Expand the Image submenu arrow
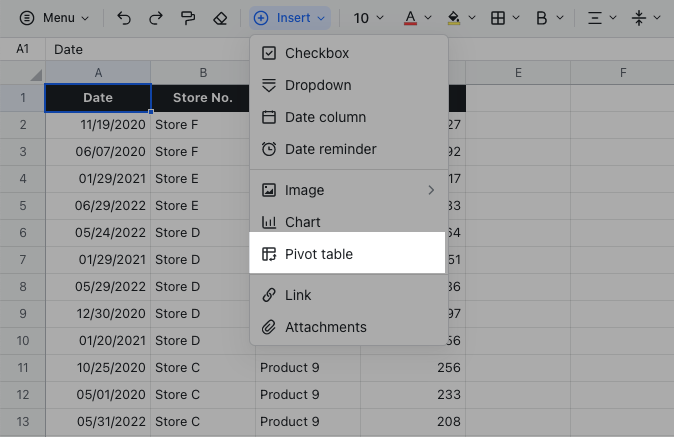 432,190
